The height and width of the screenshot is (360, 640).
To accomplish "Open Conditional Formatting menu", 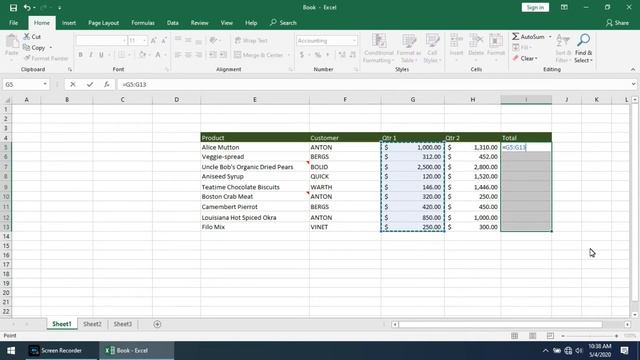I will (x=378, y=49).
